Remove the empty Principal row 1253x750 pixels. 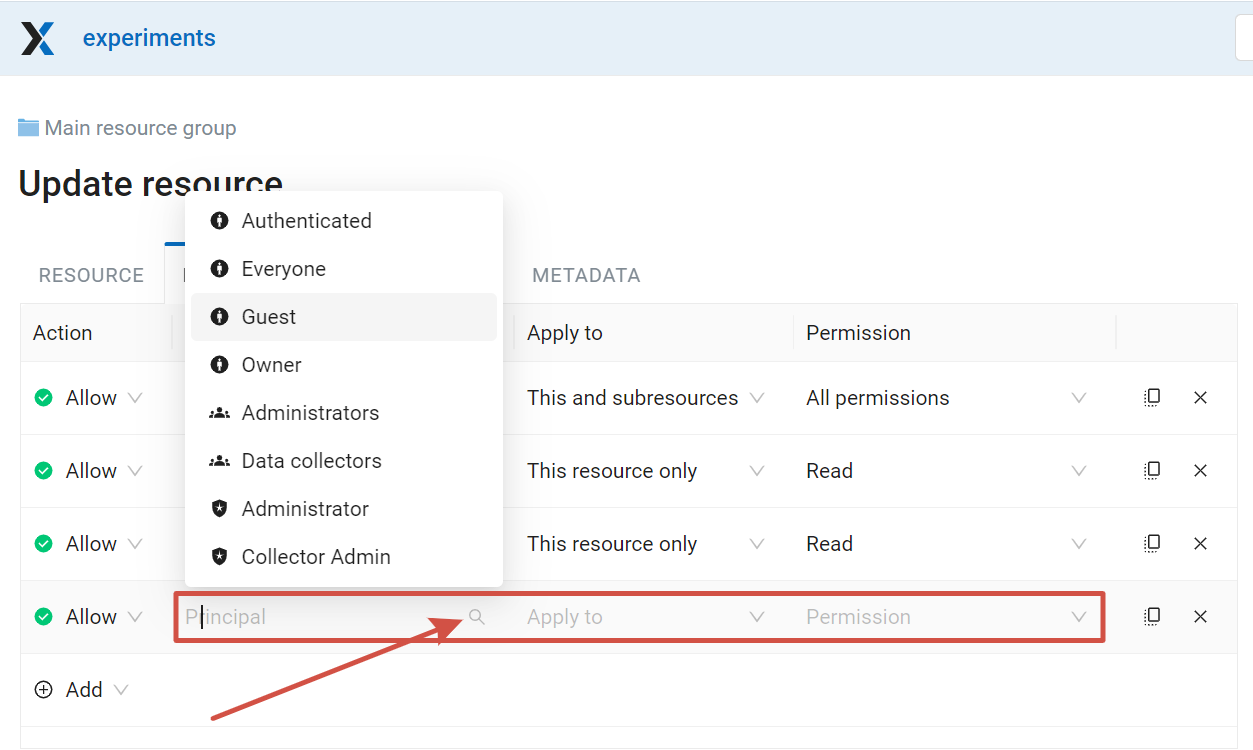pyautogui.click(x=1201, y=617)
